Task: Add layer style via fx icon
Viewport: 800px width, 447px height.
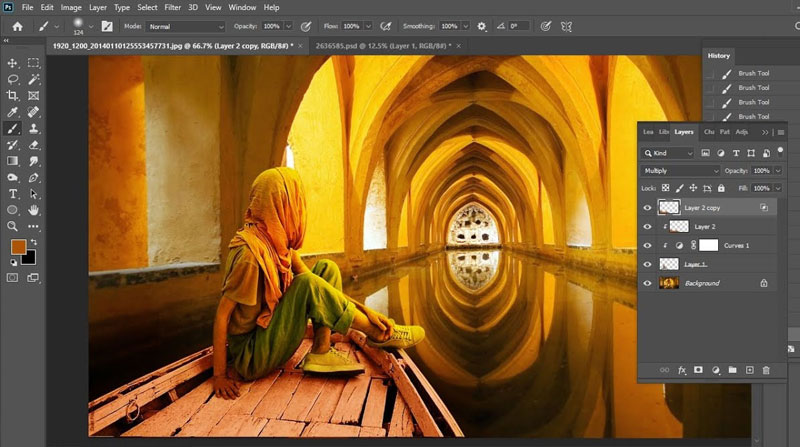Action: (x=682, y=370)
